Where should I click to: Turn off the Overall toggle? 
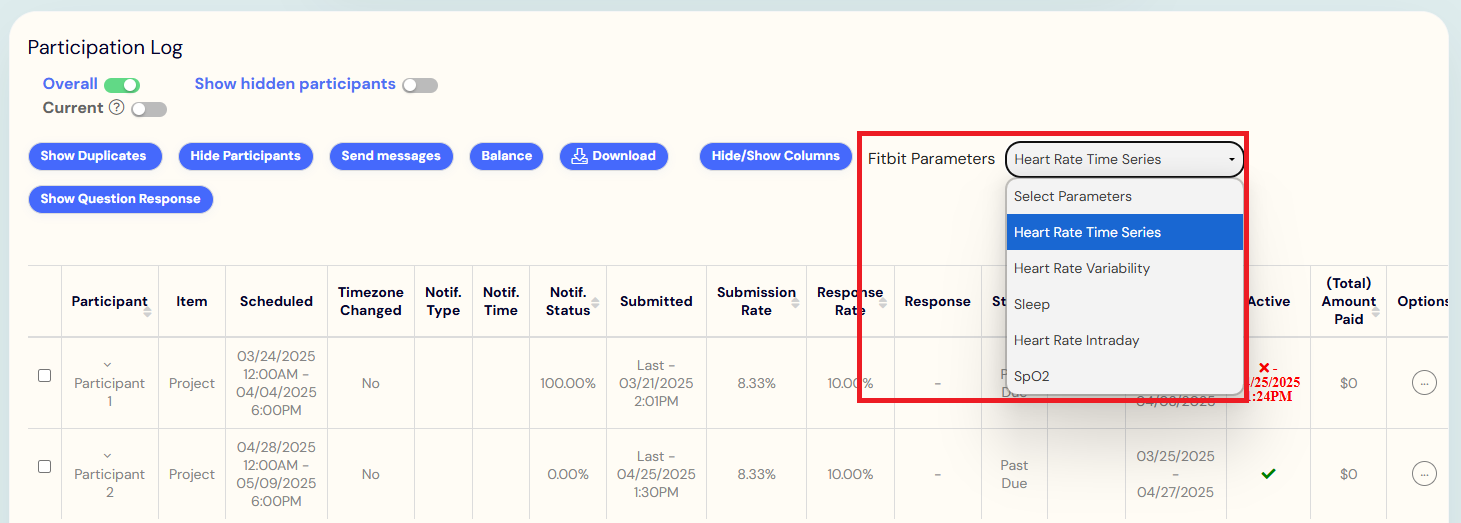tap(122, 85)
